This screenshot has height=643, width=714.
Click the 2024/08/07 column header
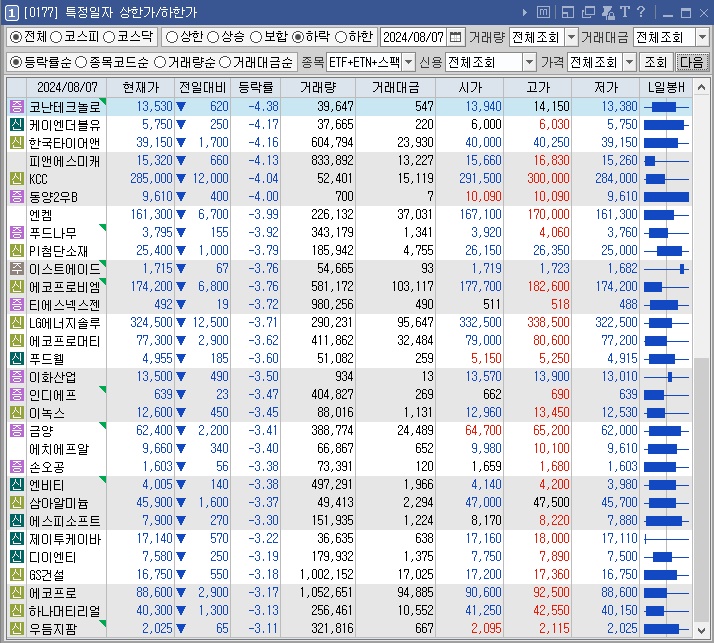pyautogui.click(x=67, y=87)
